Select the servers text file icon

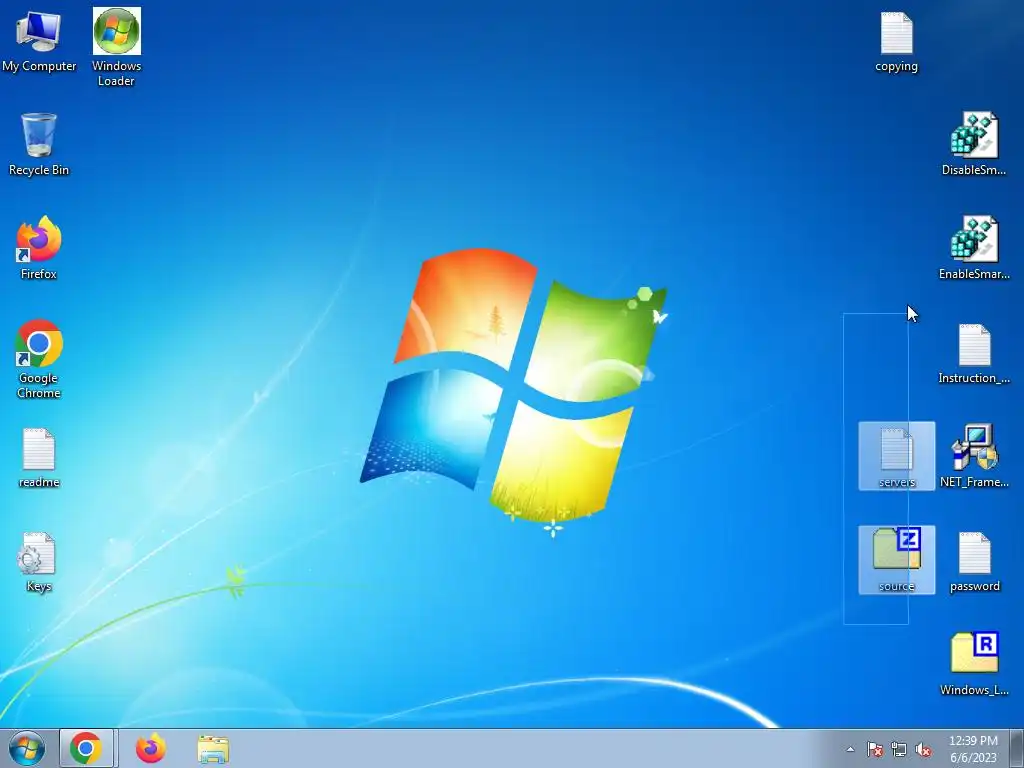point(896,456)
